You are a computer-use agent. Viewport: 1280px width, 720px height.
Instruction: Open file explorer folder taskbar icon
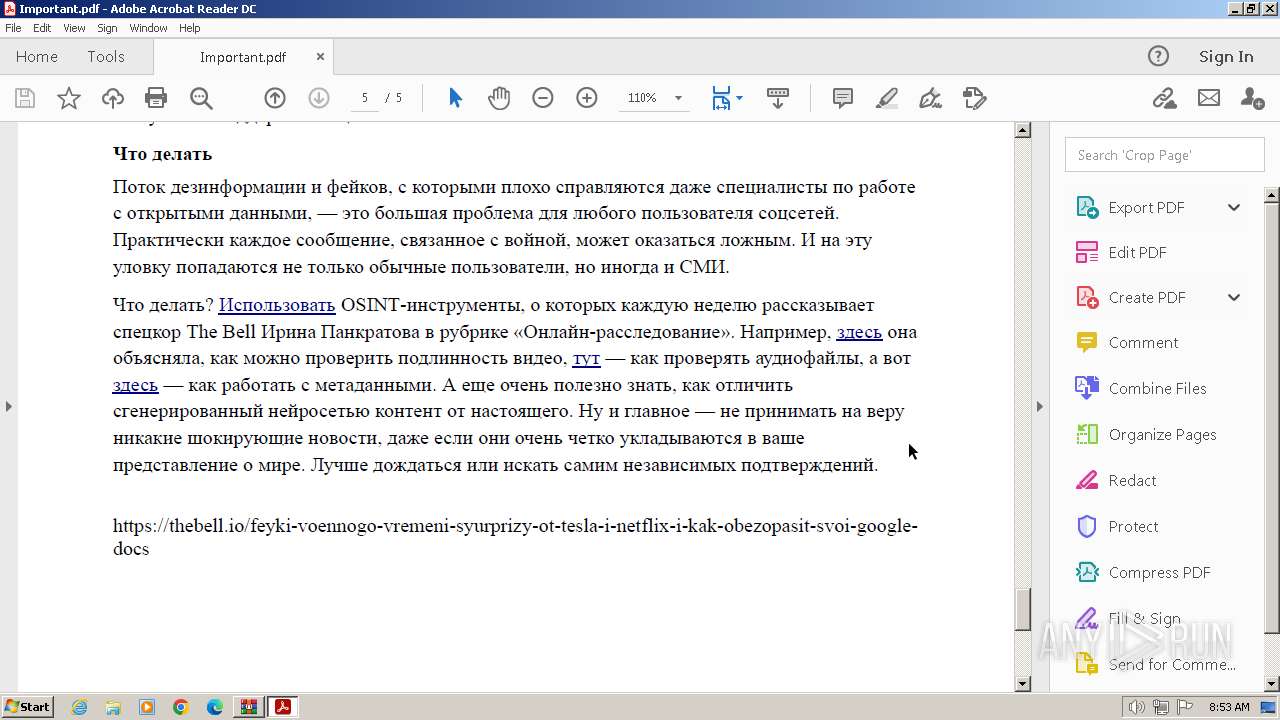[x=113, y=707]
